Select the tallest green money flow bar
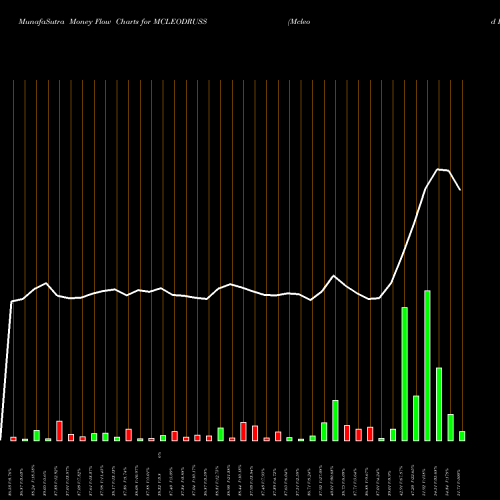500x500 pixels. click(427, 366)
